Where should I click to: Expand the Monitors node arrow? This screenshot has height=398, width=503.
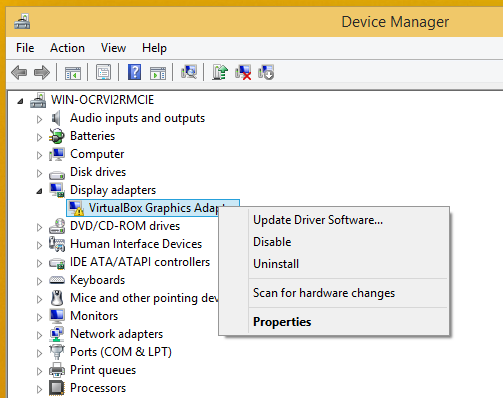pos(39,317)
